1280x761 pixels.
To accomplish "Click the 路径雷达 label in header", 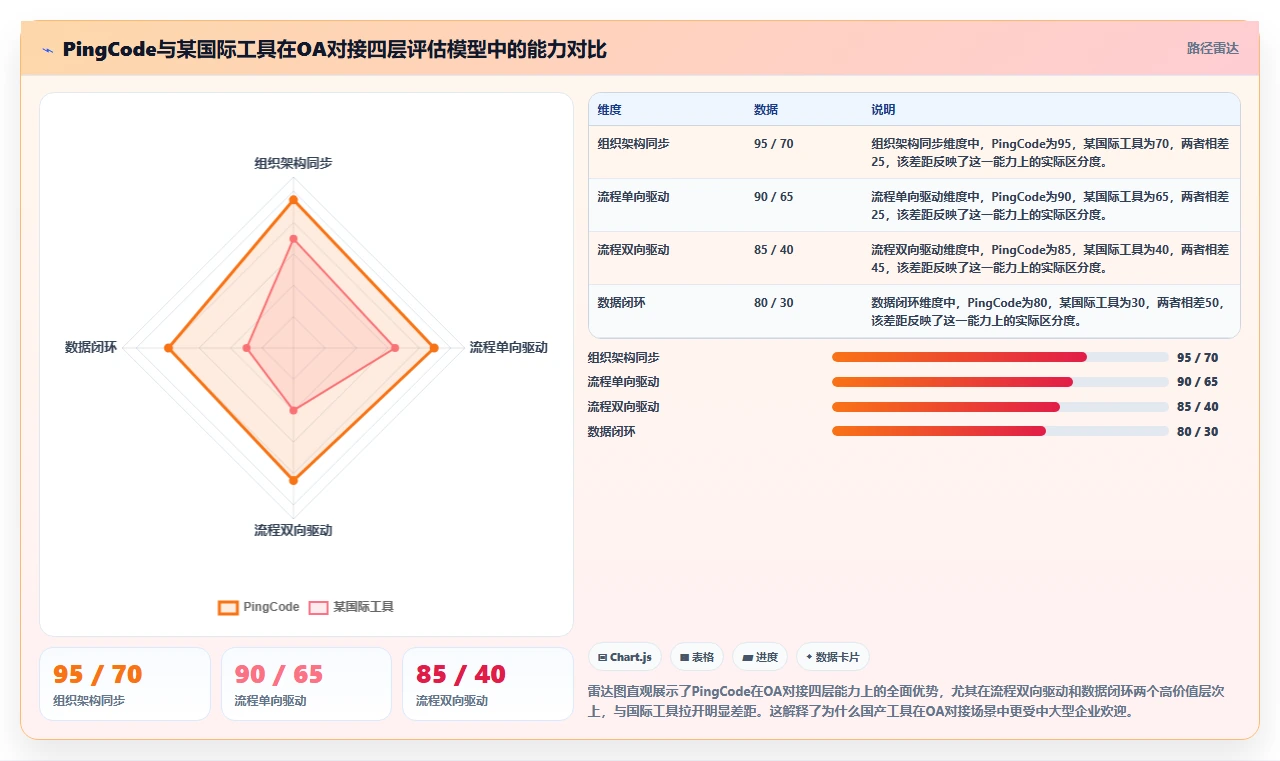I will [x=1213, y=48].
